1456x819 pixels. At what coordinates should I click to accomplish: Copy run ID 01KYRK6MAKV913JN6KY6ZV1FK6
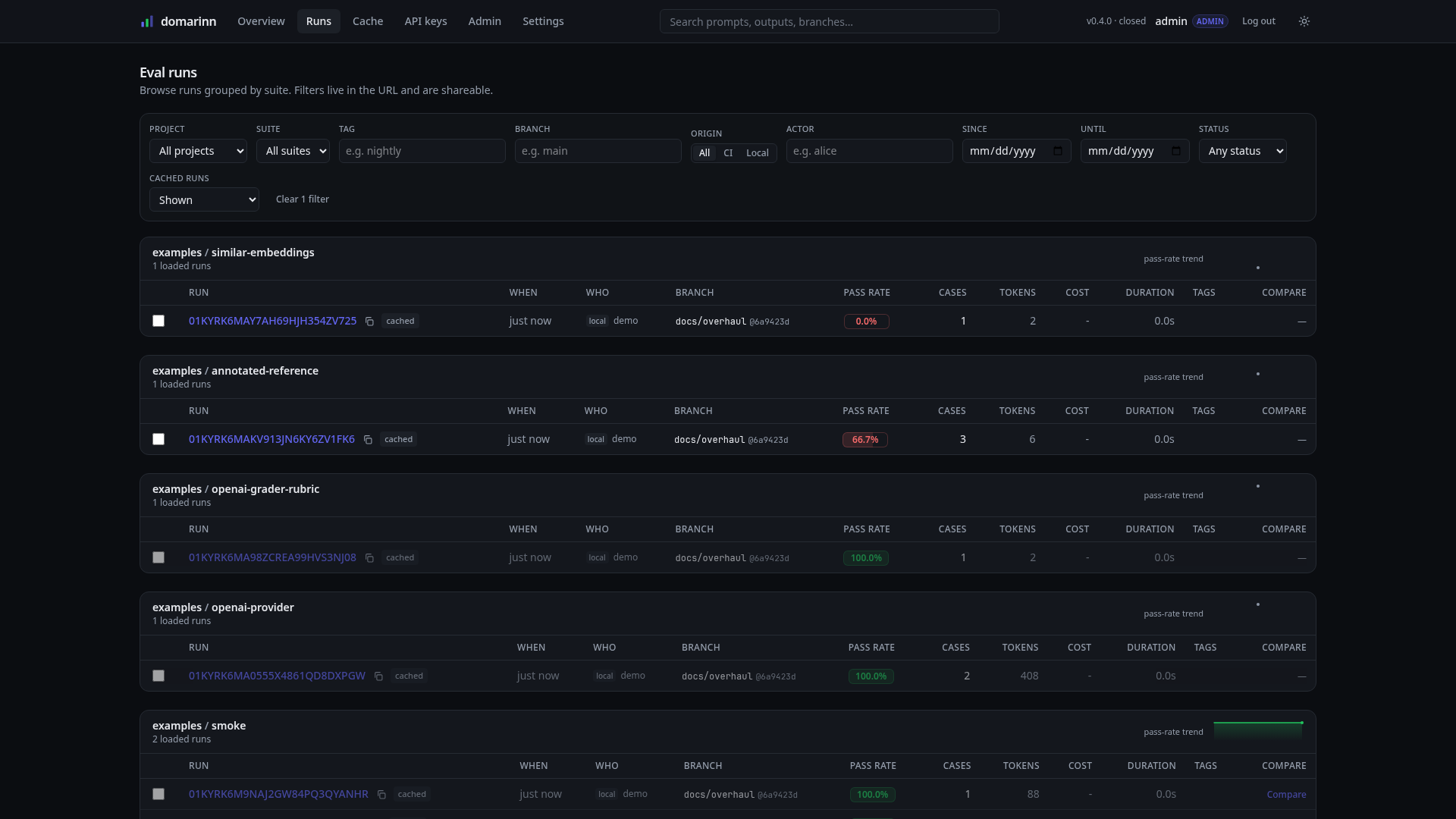tap(368, 440)
